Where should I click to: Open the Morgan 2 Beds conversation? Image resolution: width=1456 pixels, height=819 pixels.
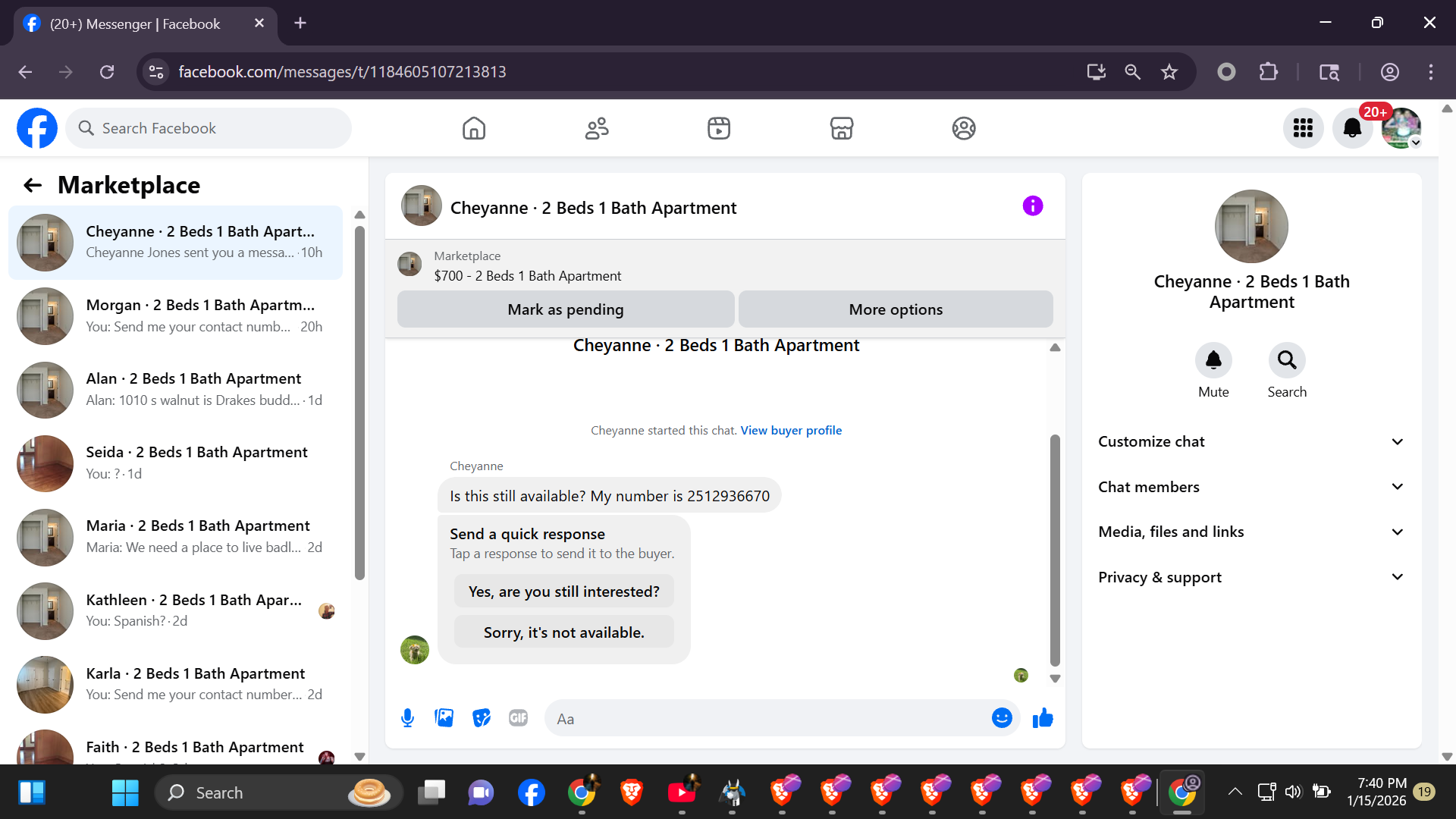pos(176,315)
